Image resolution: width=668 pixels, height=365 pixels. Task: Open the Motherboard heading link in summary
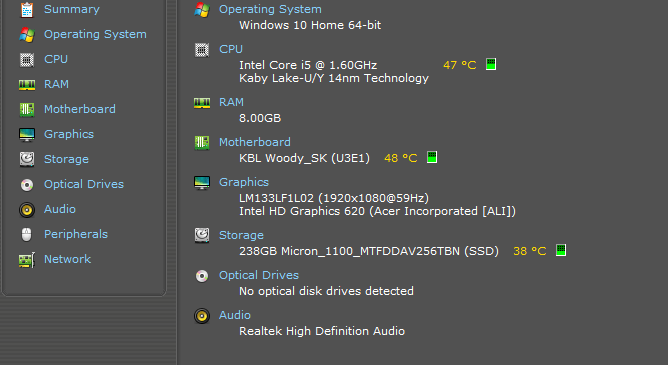[x=255, y=142]
